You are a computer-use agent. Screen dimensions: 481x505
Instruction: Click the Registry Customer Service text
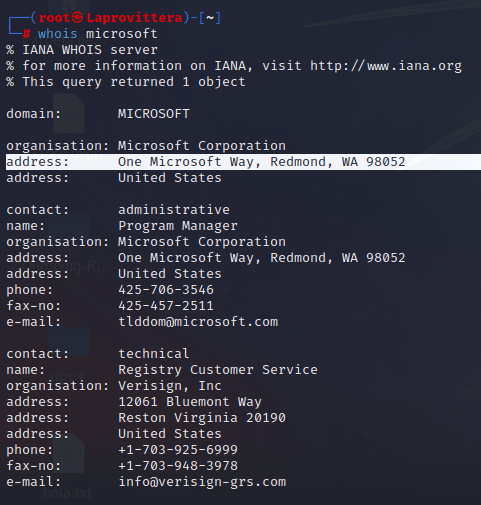pos(218,370)
